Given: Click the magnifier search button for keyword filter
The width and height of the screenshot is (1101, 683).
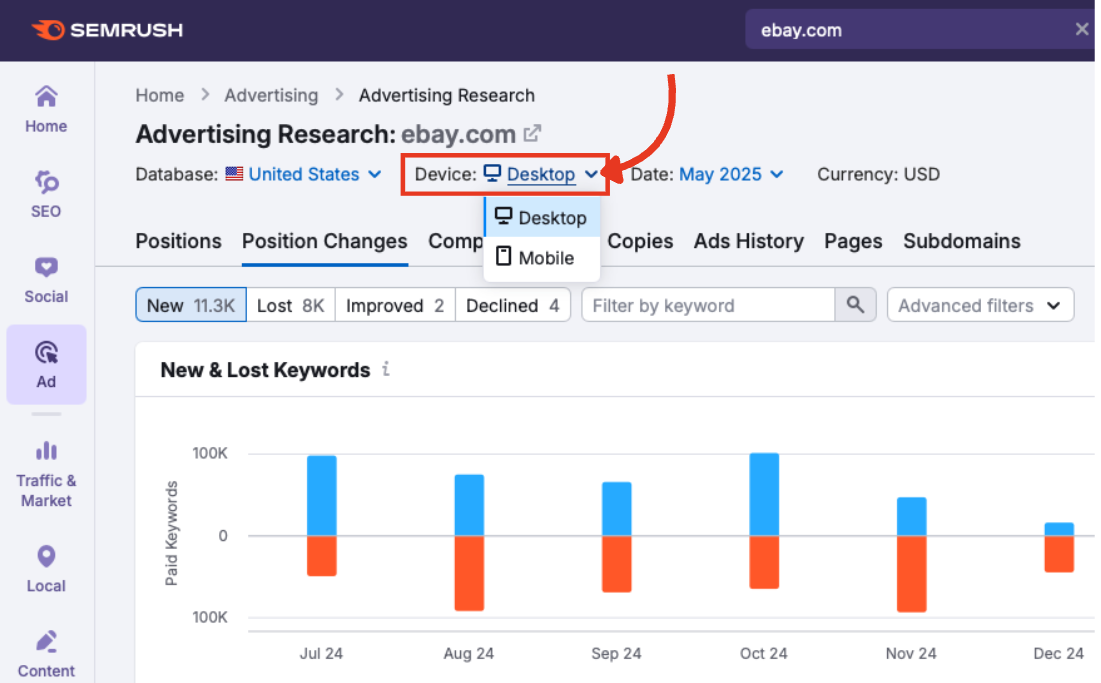Looking at the screenshot, I should click(x=855, y=305).
